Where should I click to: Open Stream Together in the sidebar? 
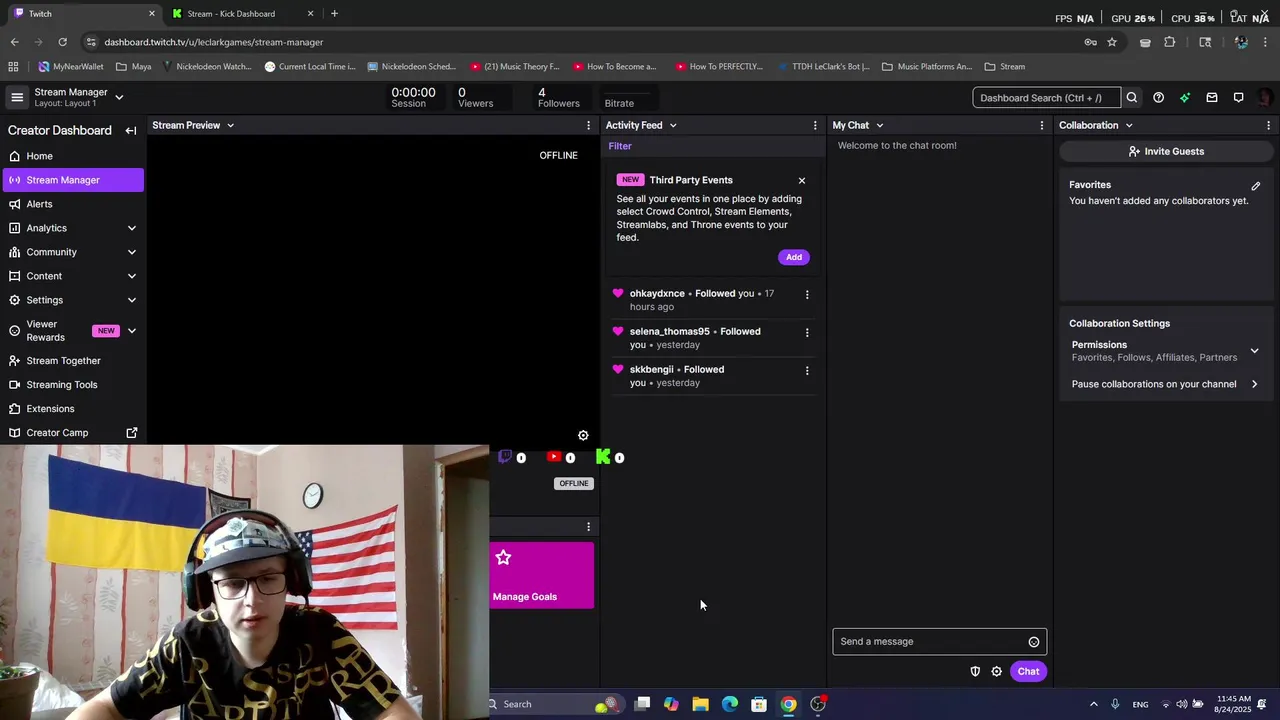(x=72, y=361)
